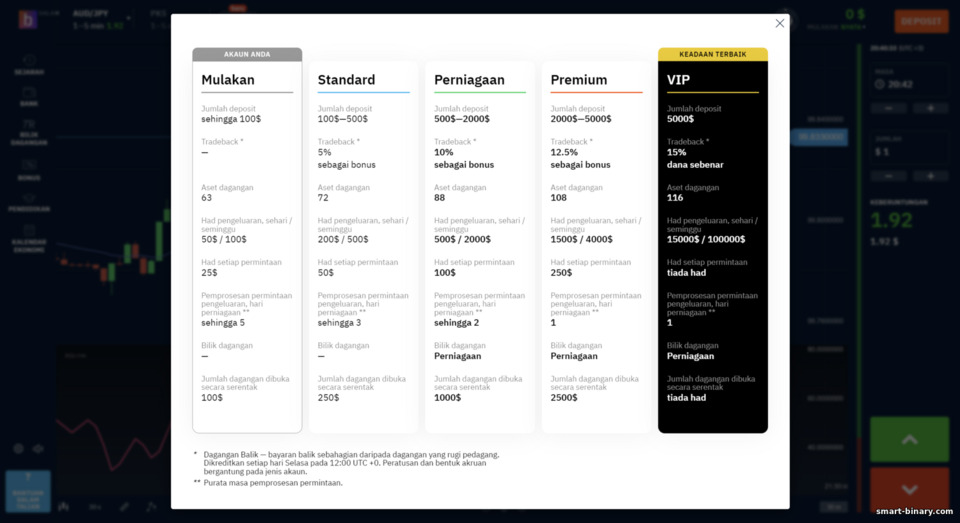Click '500$ / 2000$' withdrawal limit
960x523 pixels.
click(462, 239)
